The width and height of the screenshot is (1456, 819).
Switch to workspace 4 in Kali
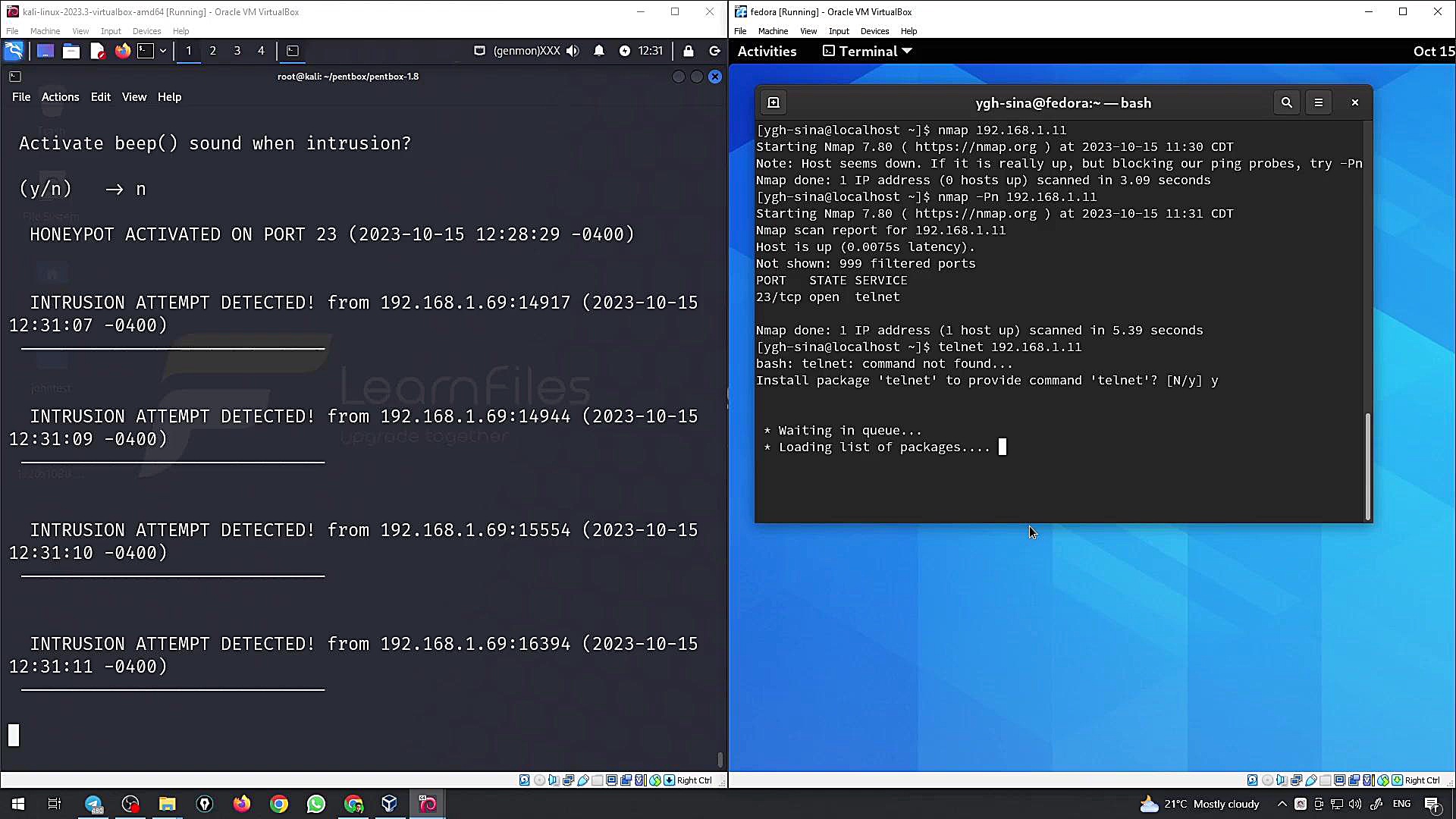pos(261,51)
